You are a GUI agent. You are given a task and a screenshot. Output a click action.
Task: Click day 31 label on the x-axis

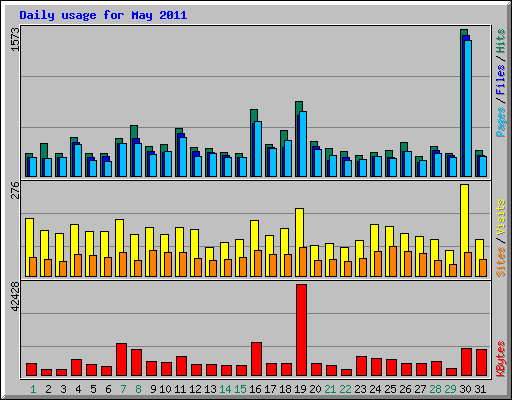(480, 389)
